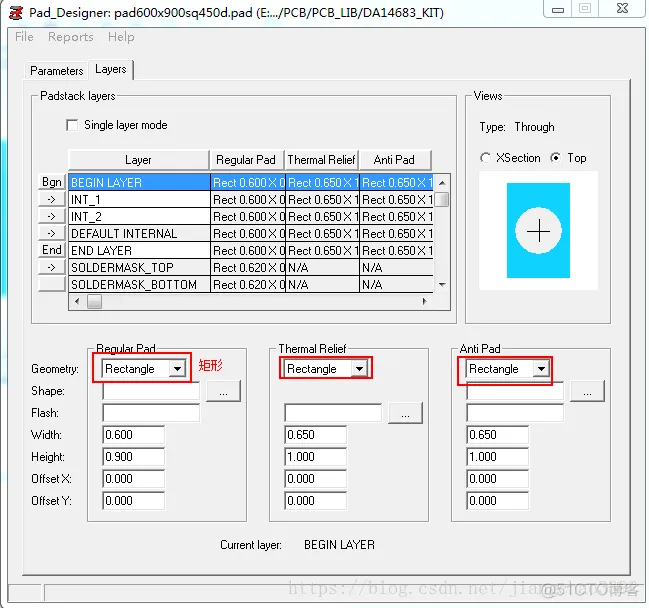Click the horizontal scrollbar thumb in layer table

pyautogui.click(x=94, y=301)
